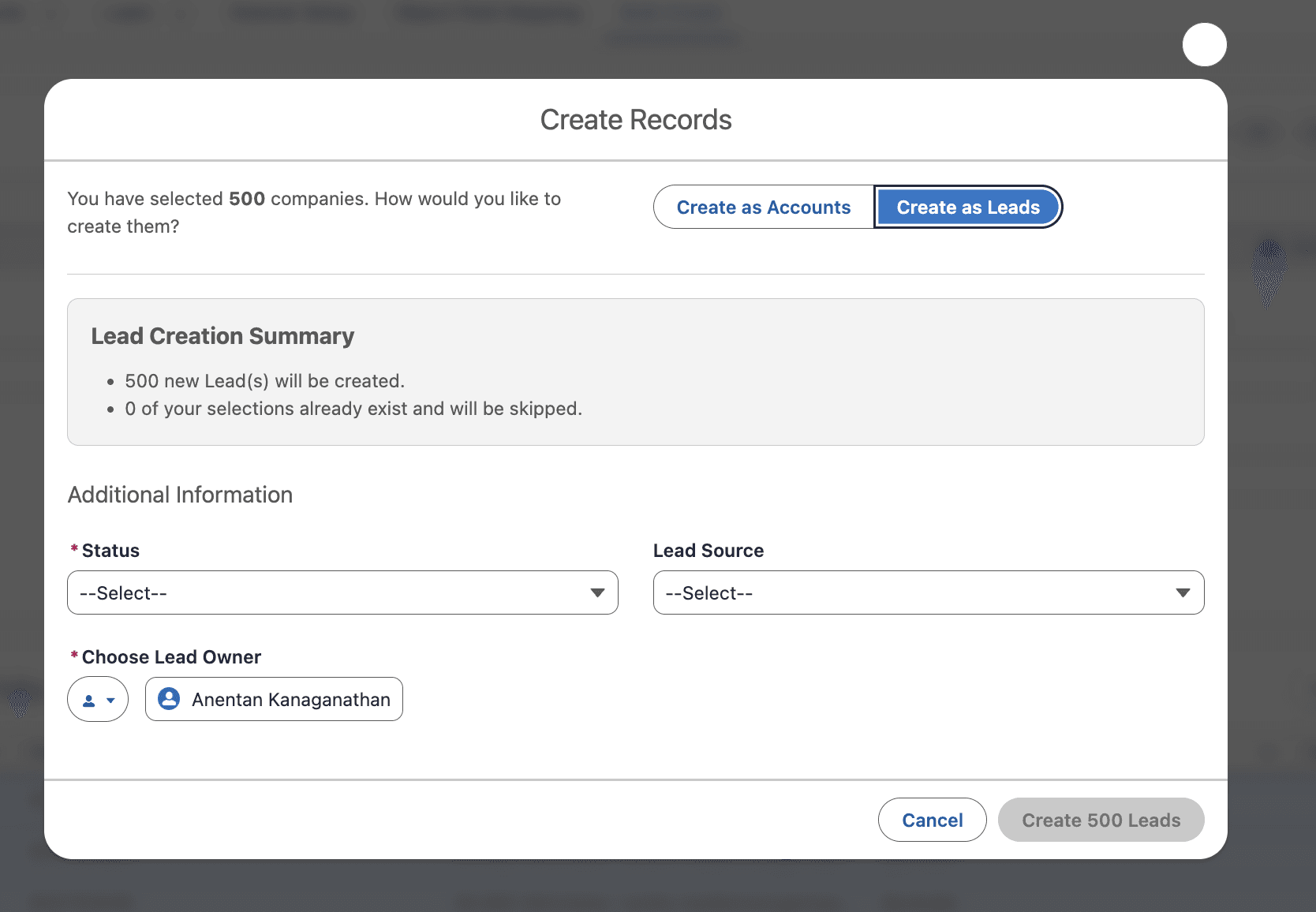This screenshot has width=1316, height=912.
Task: Cancel the record creation dialog
Action: coord(932,820)
